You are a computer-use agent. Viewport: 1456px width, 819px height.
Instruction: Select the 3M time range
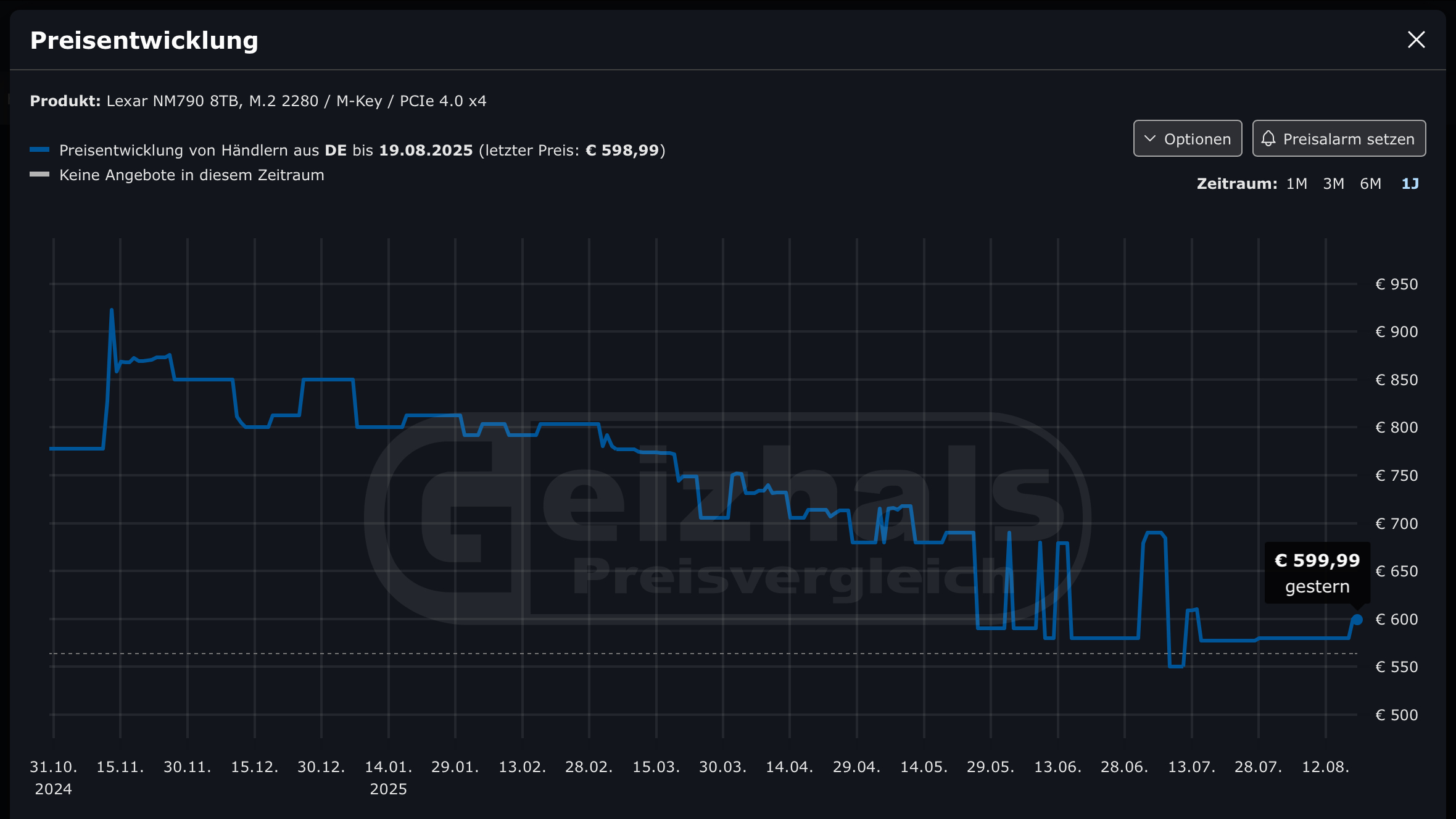1333,184
